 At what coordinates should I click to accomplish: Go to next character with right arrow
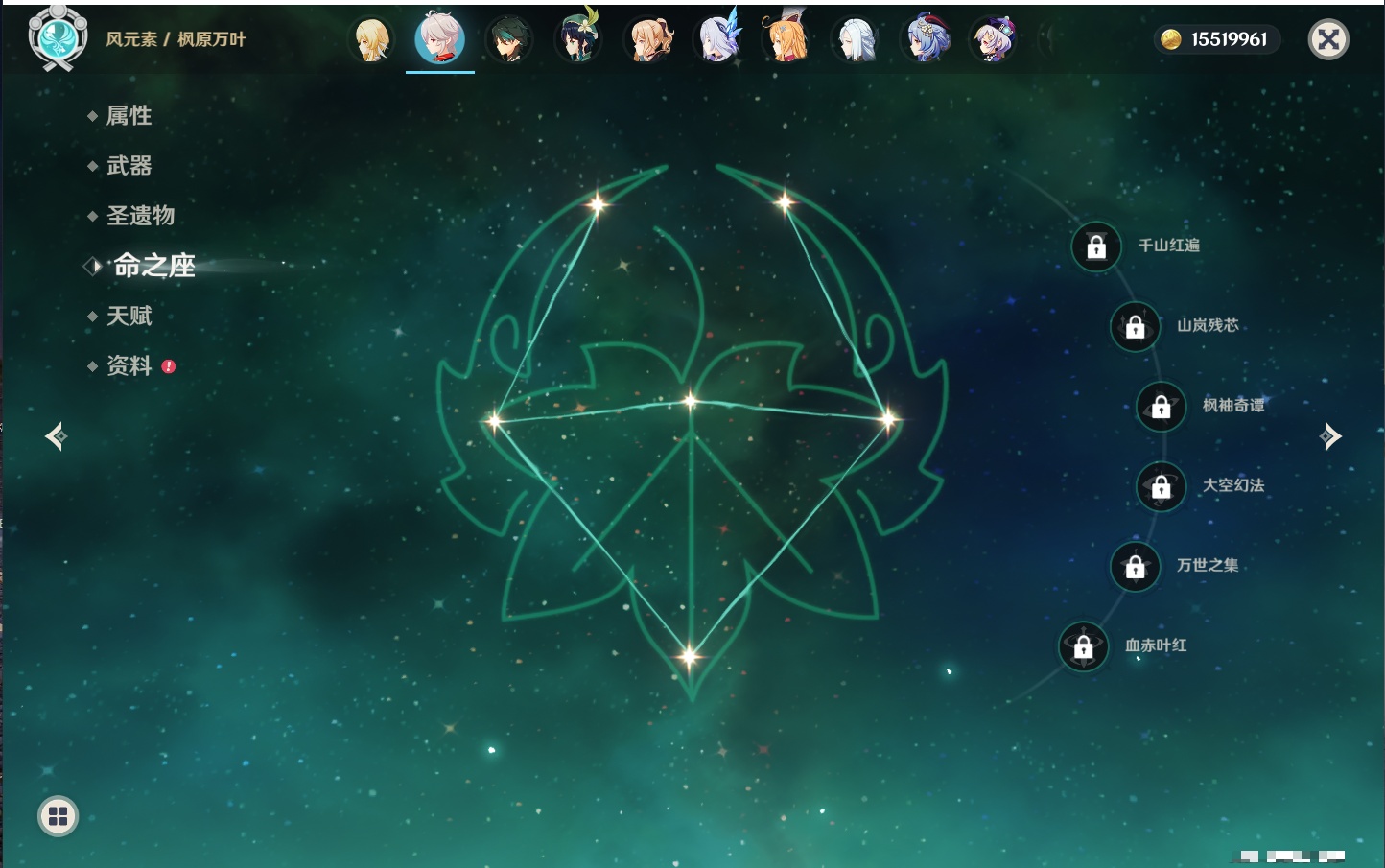point(1330,436)
